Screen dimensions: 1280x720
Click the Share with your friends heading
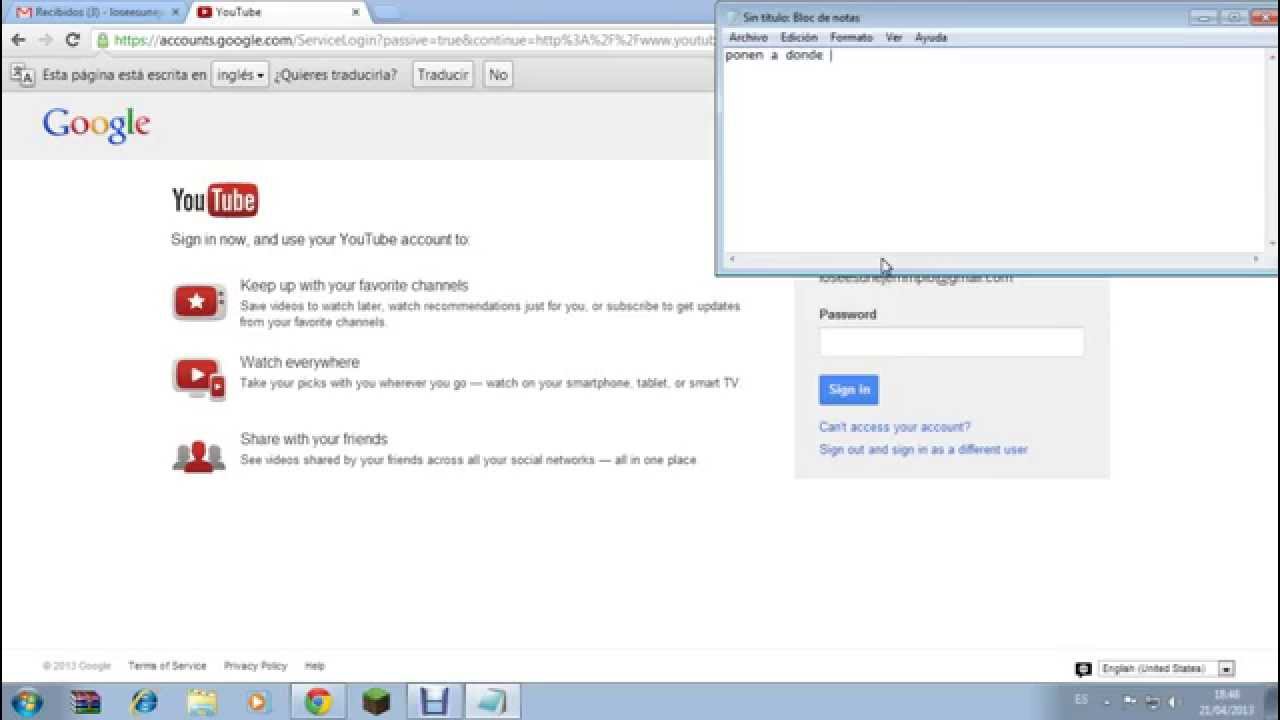tap(313, 439)
